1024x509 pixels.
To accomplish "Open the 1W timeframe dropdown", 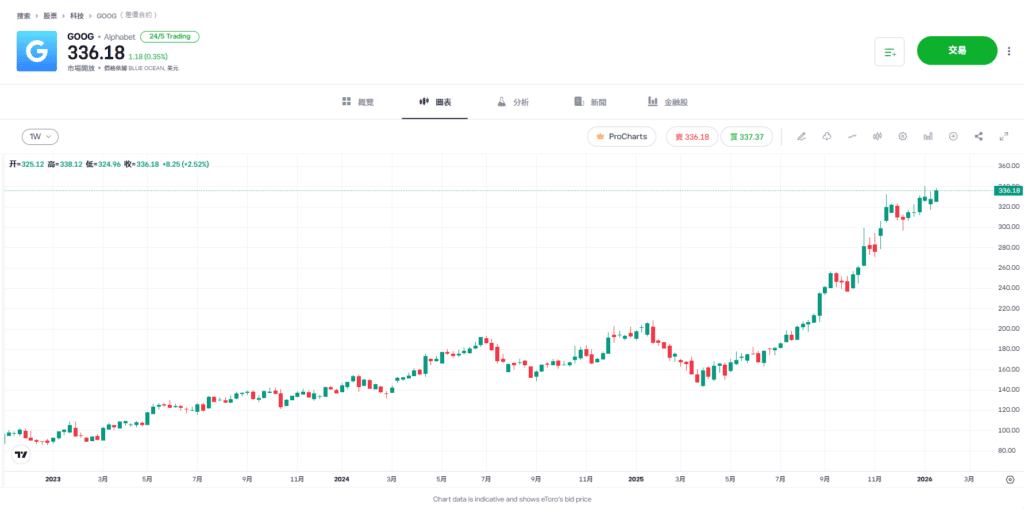I will pos(40,136).
